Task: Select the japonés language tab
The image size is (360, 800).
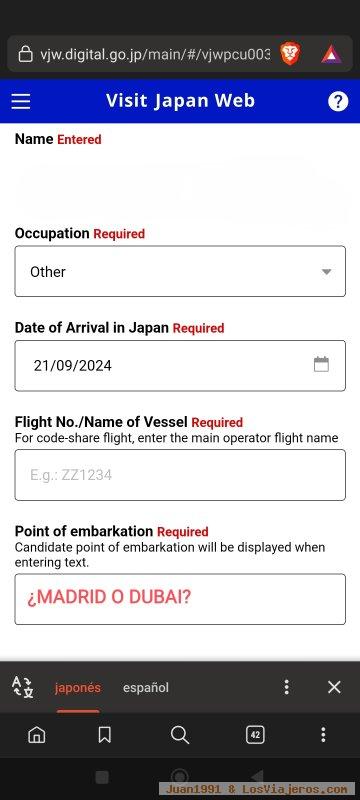Action: [78, 688]
